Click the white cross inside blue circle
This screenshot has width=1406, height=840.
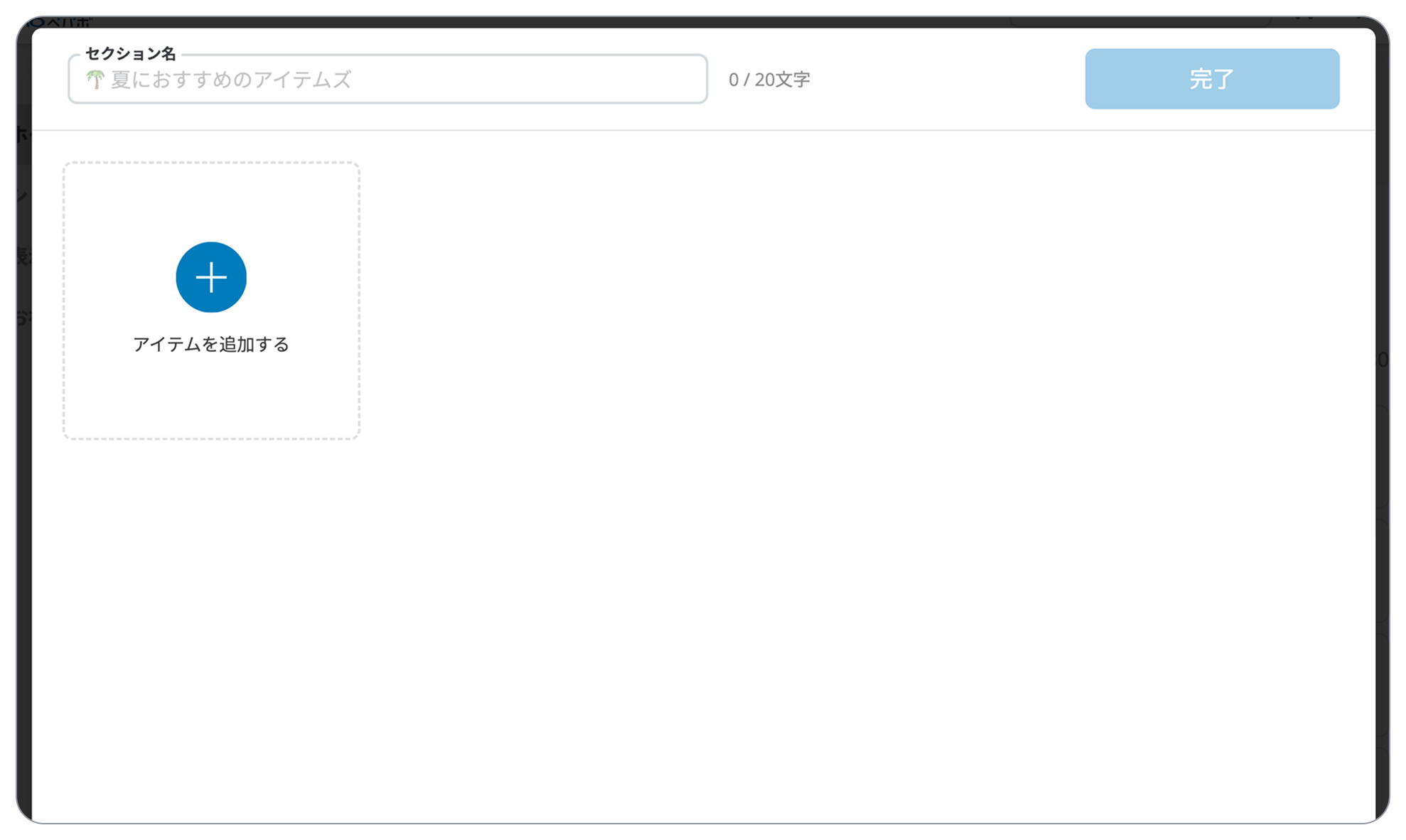(x=211, y=277)
